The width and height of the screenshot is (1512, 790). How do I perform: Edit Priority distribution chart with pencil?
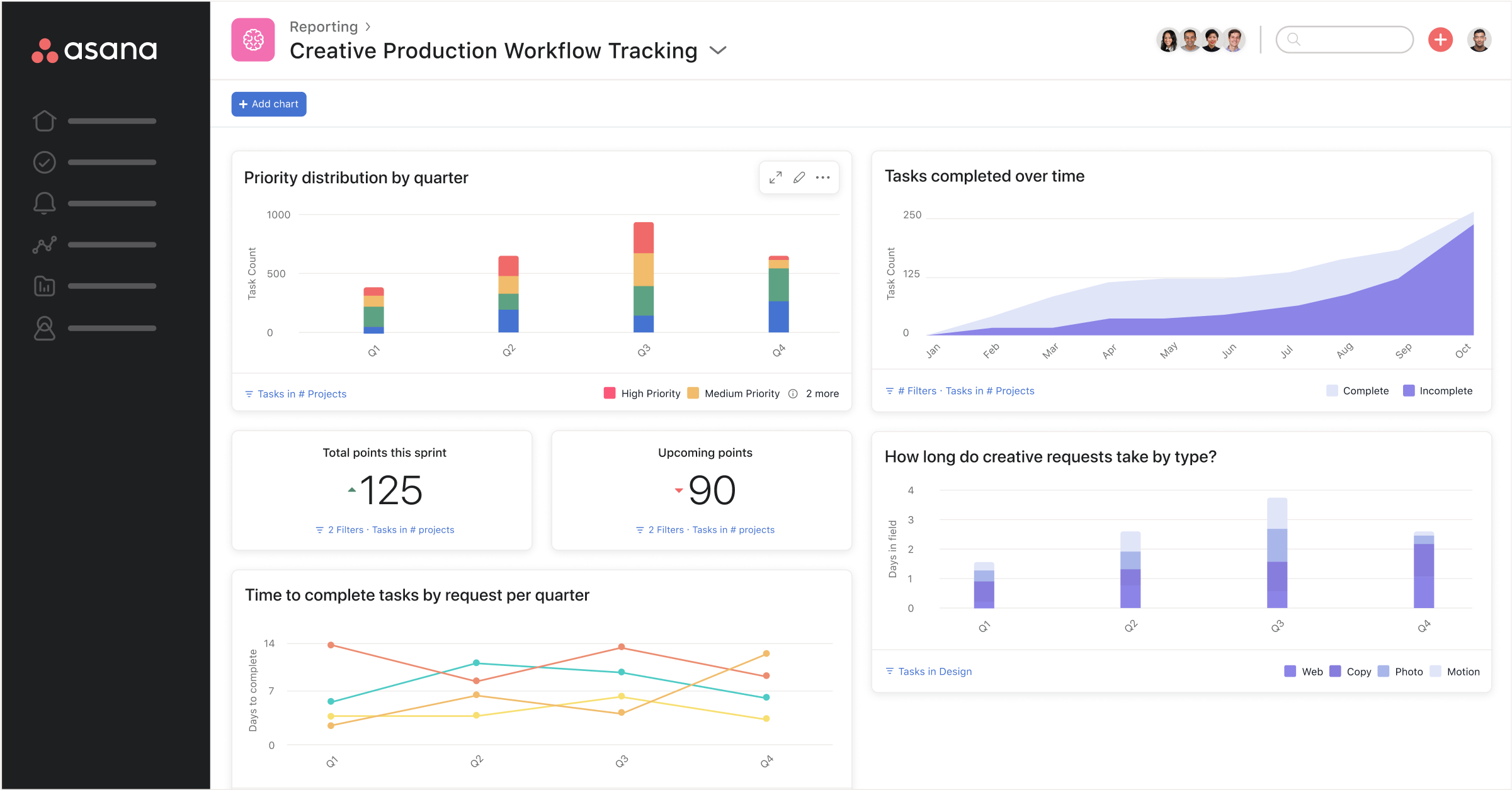click(x=799, y=178)
